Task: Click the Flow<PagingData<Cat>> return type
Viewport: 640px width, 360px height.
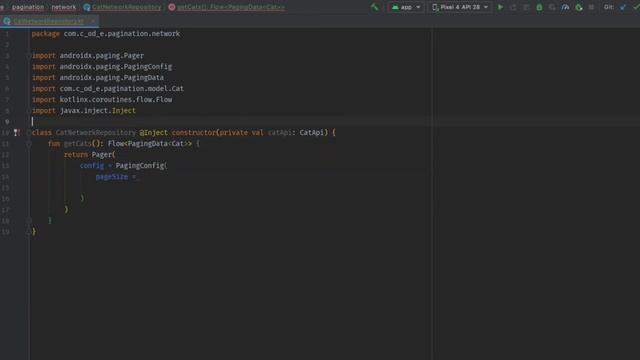Action: pos(150,144)
